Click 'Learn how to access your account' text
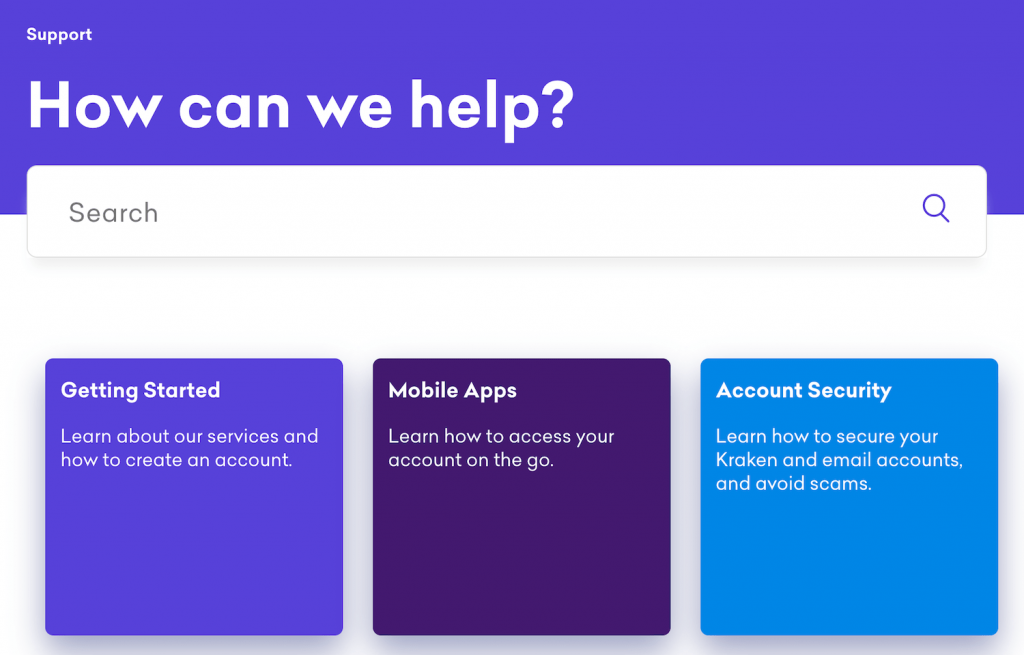1024x655 pixels. (502, 448)
